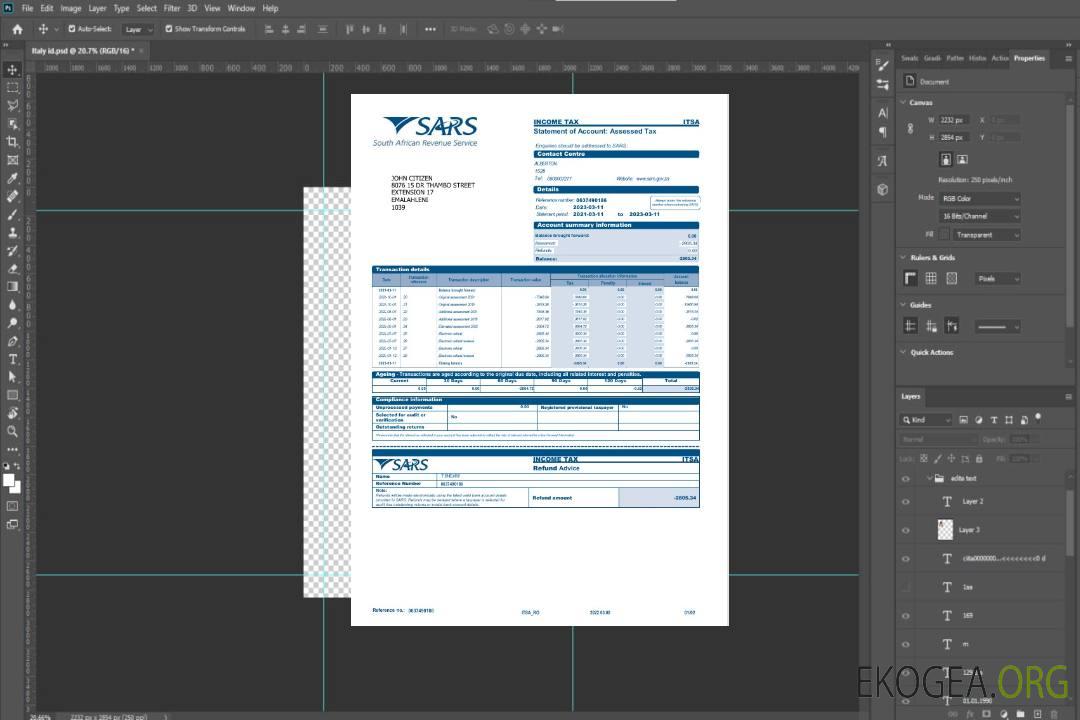Select the Rectangular Marquee tool
The width and height of the screenshot is (1080, 720).
(x=12, y=88)
